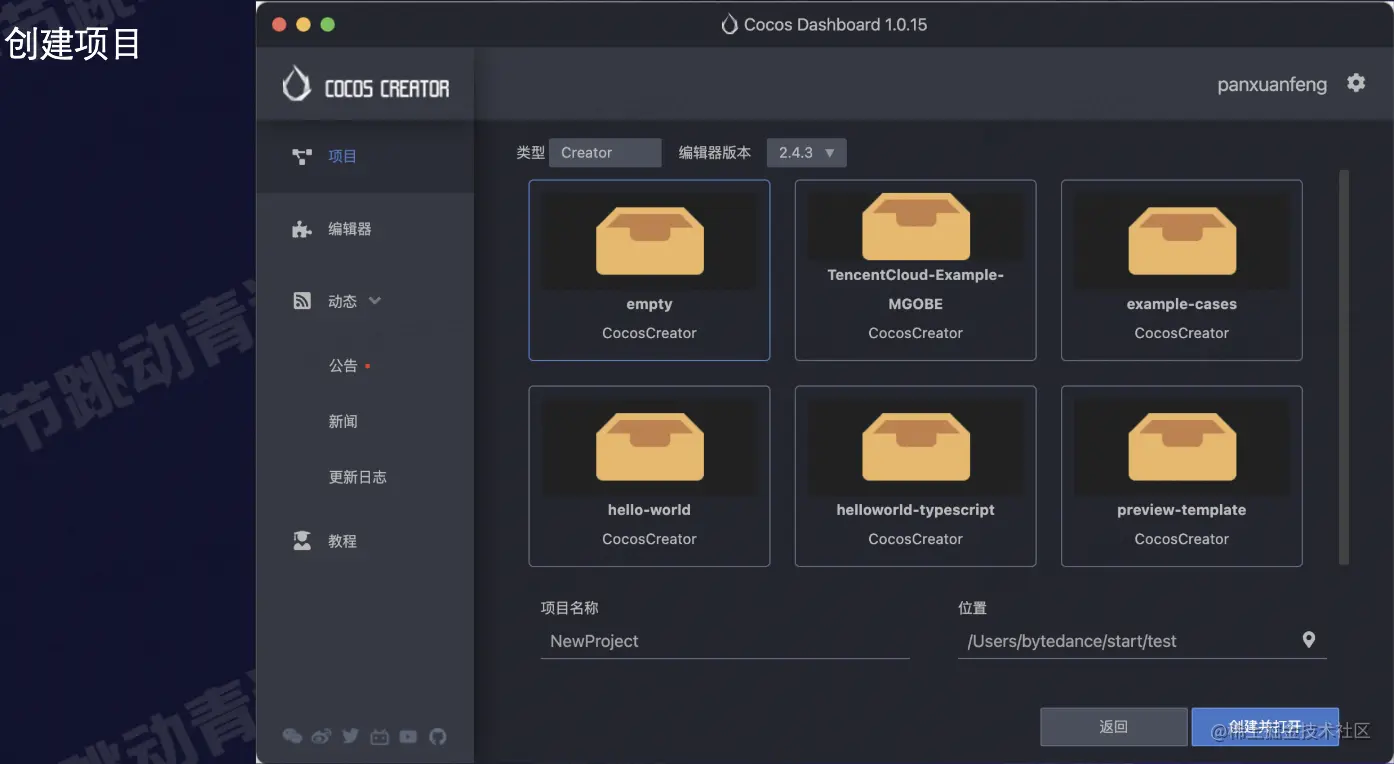Open the Bilibili channel icon
This screenshot has width=1394, height=764.
379,736
